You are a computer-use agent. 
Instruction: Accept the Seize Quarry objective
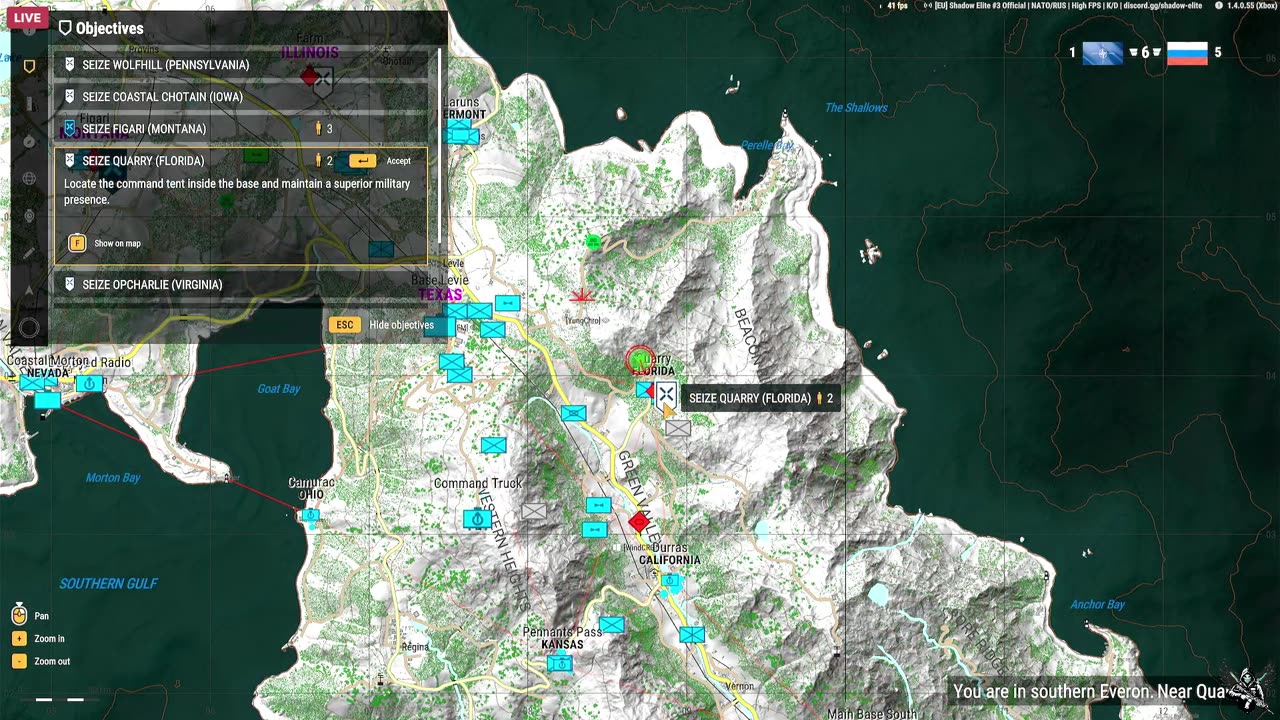[363, 161]
